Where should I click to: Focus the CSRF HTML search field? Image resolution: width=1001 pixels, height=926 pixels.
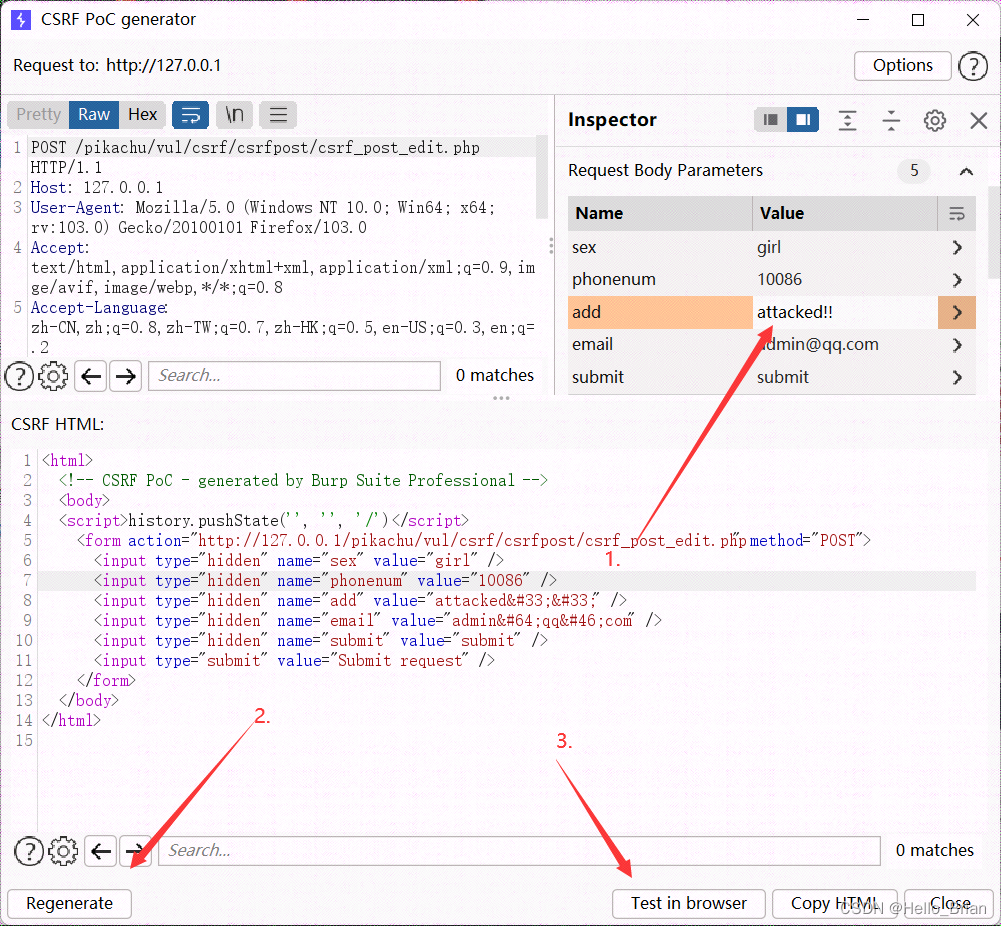519,851
